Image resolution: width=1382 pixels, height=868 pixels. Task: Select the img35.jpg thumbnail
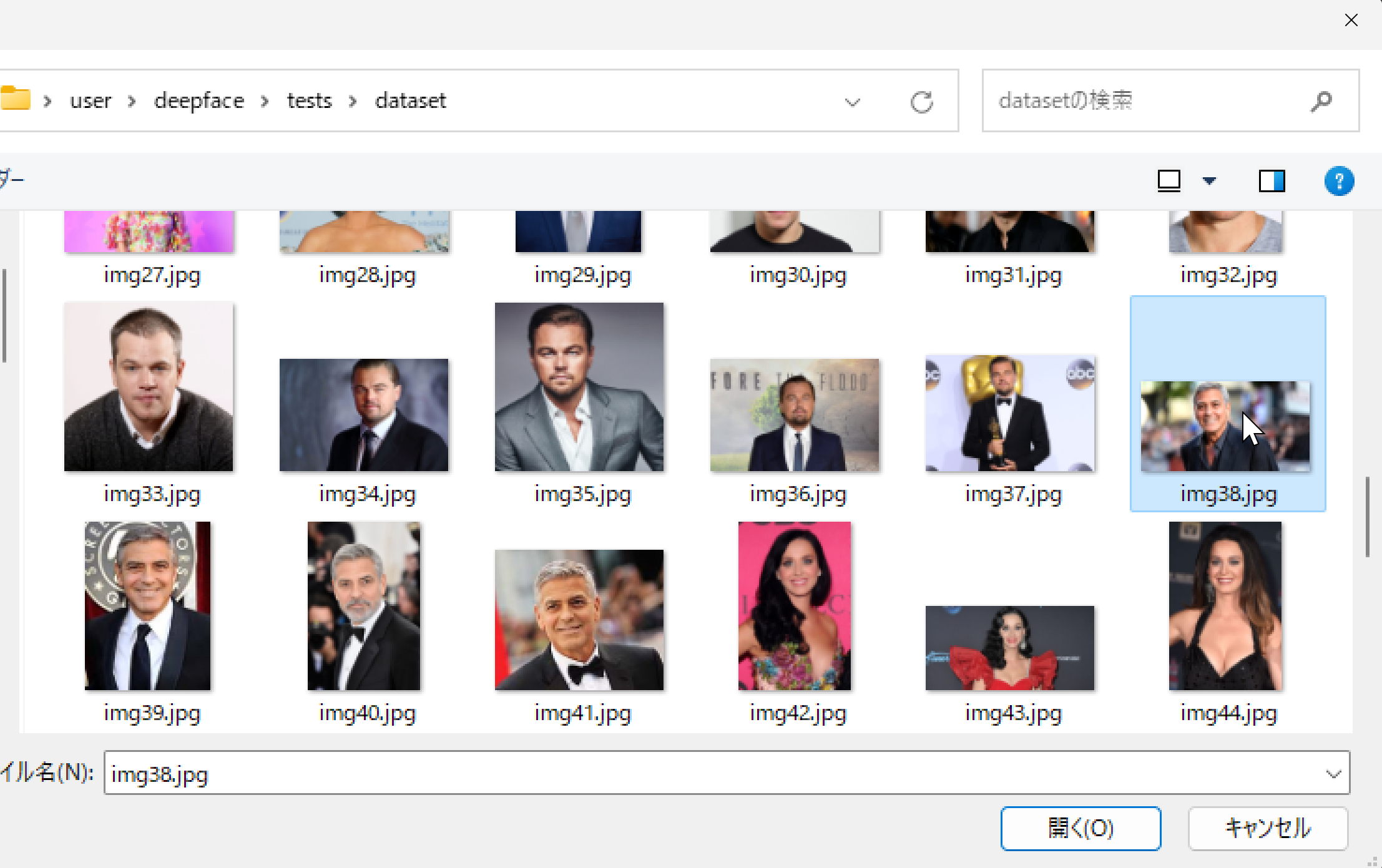(579, 387)
